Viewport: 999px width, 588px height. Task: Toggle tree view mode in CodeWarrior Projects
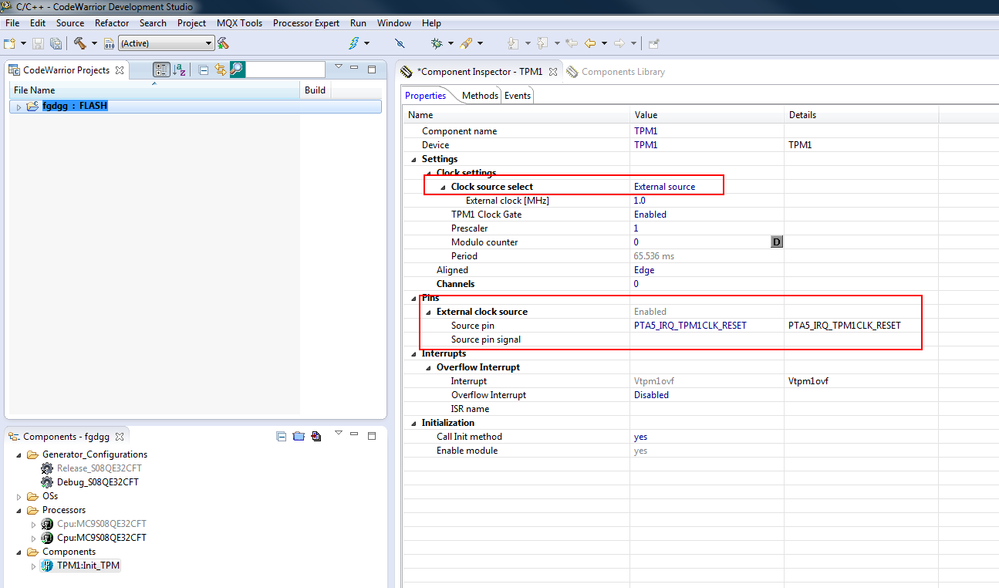pos(161,69)
